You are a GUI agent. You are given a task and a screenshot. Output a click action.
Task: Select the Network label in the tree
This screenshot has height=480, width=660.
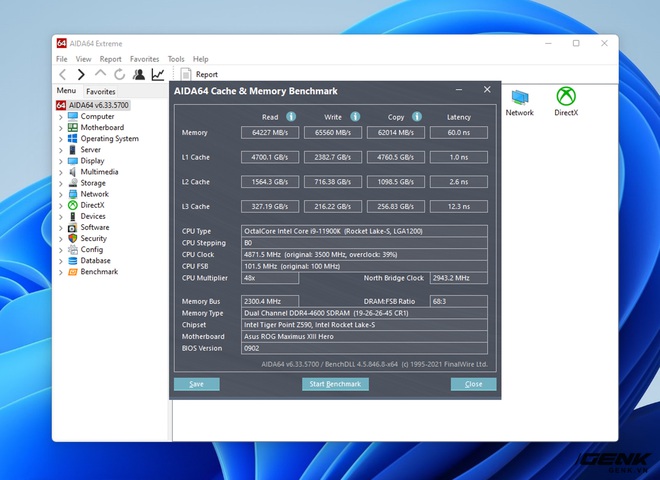tap(95, 194)
